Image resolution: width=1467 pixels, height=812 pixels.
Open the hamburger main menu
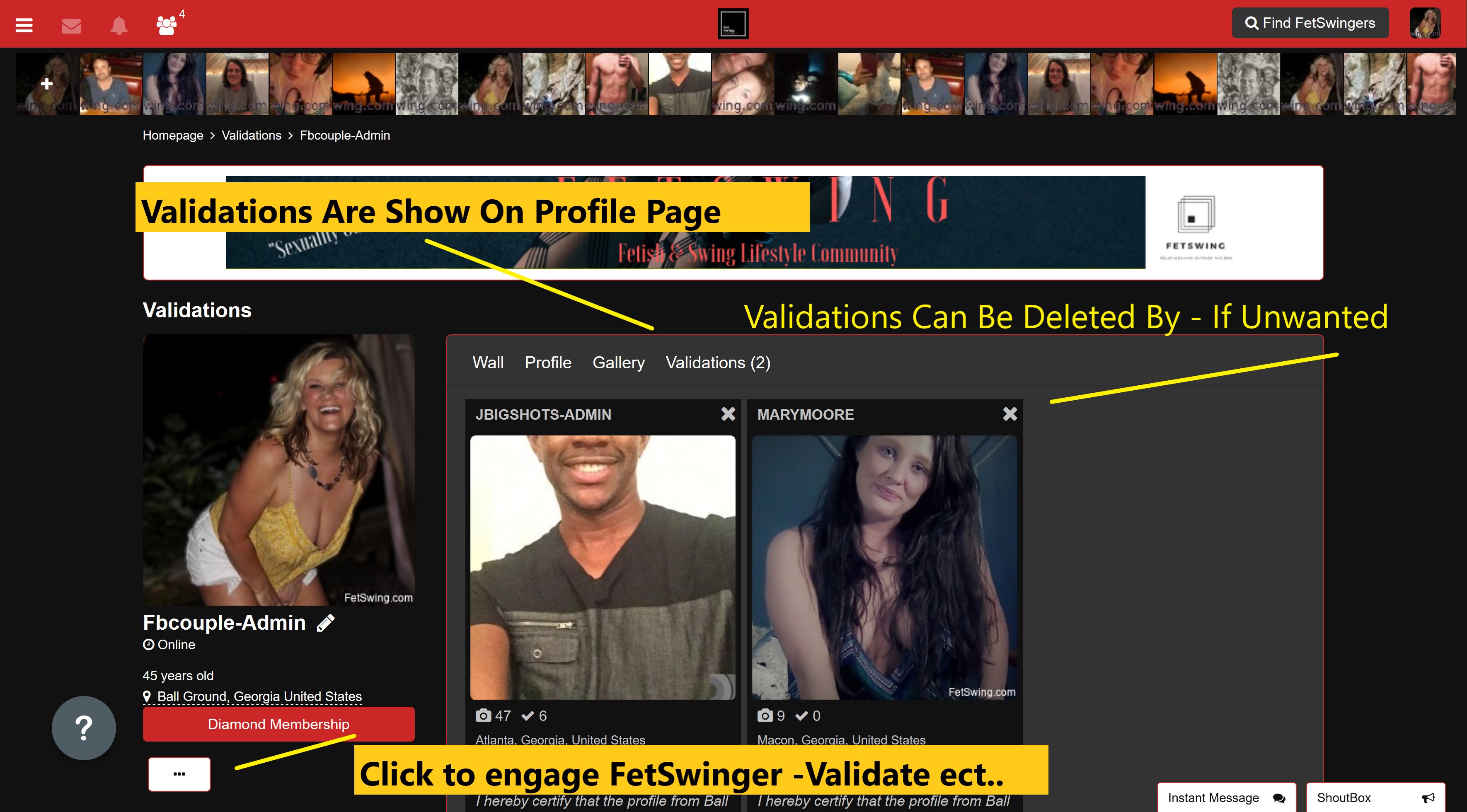24,25
